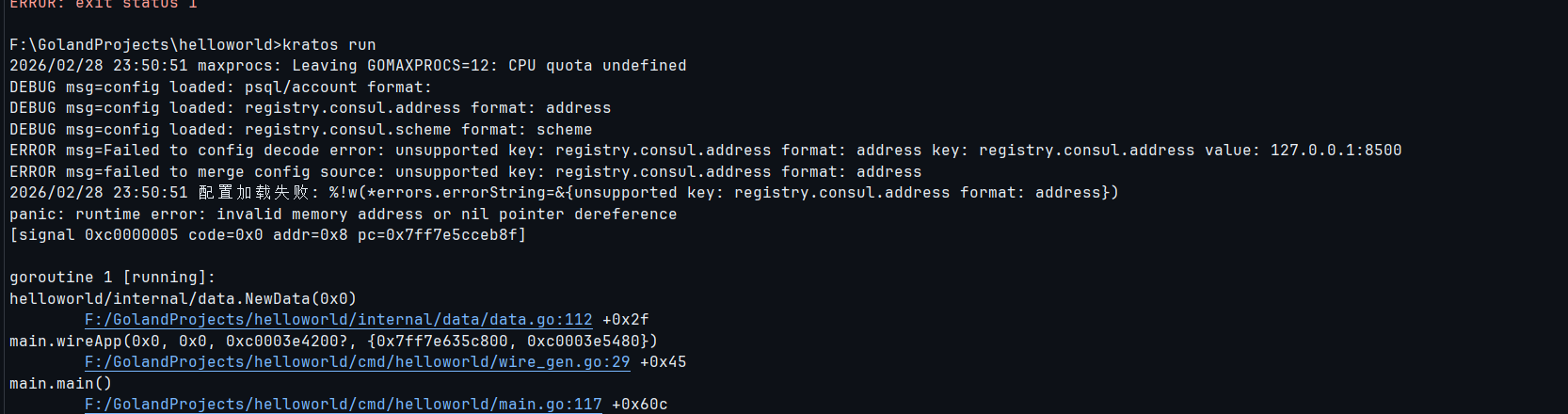Click the DEBUG registry.consul.address loaded line

coord(311,108)
